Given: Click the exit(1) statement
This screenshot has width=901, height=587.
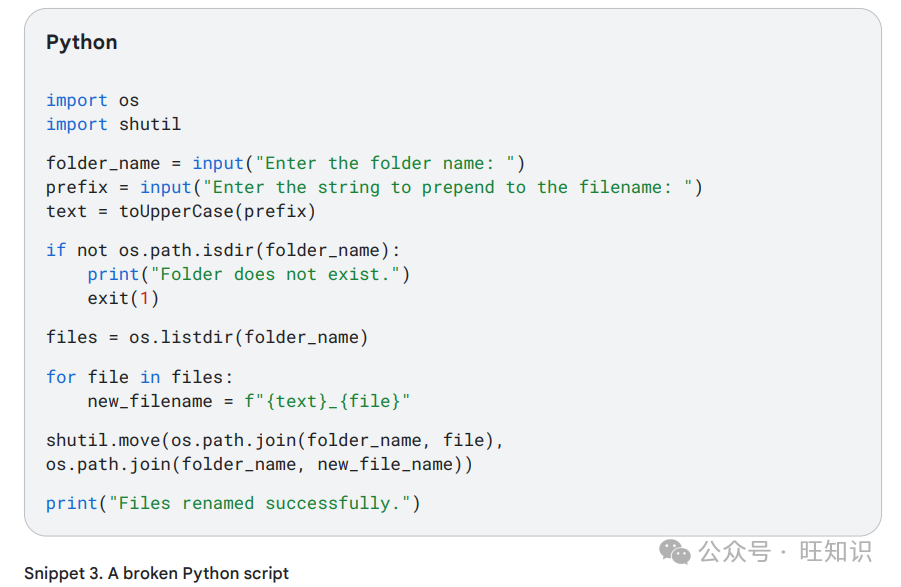Looking at the screenshot, I should pyautogui.click(x=123, y=299).
